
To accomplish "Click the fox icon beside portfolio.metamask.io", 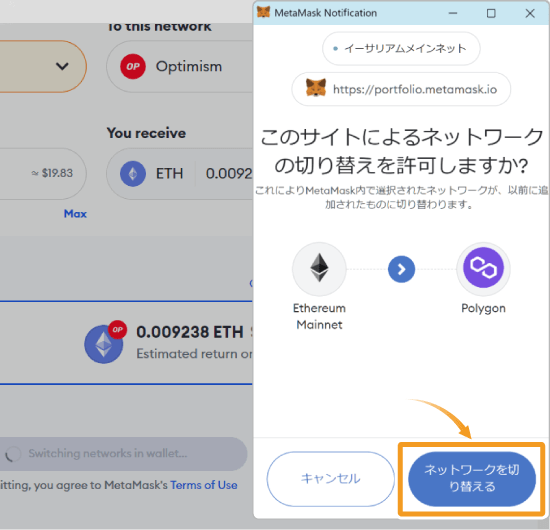I will (x=316, y=88).
